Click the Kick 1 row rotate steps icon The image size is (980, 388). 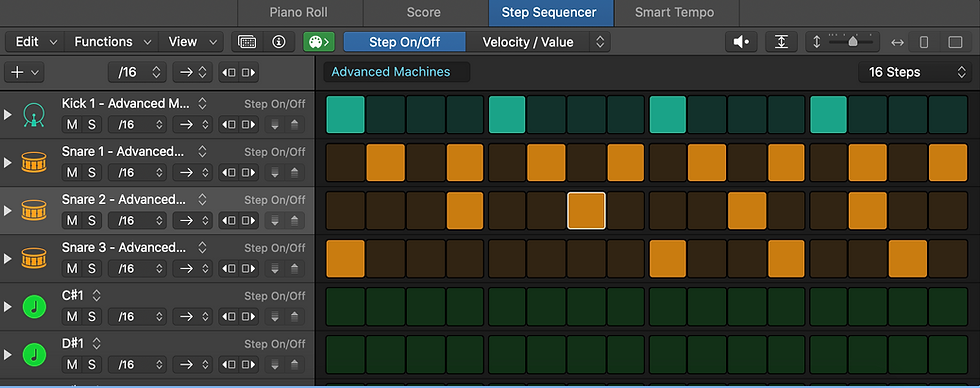point(239,124)
